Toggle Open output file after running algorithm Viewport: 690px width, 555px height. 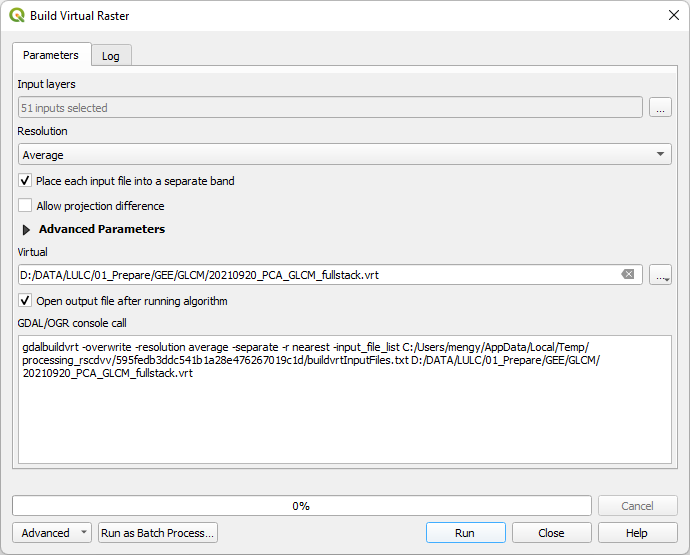[x=25, y=301]
